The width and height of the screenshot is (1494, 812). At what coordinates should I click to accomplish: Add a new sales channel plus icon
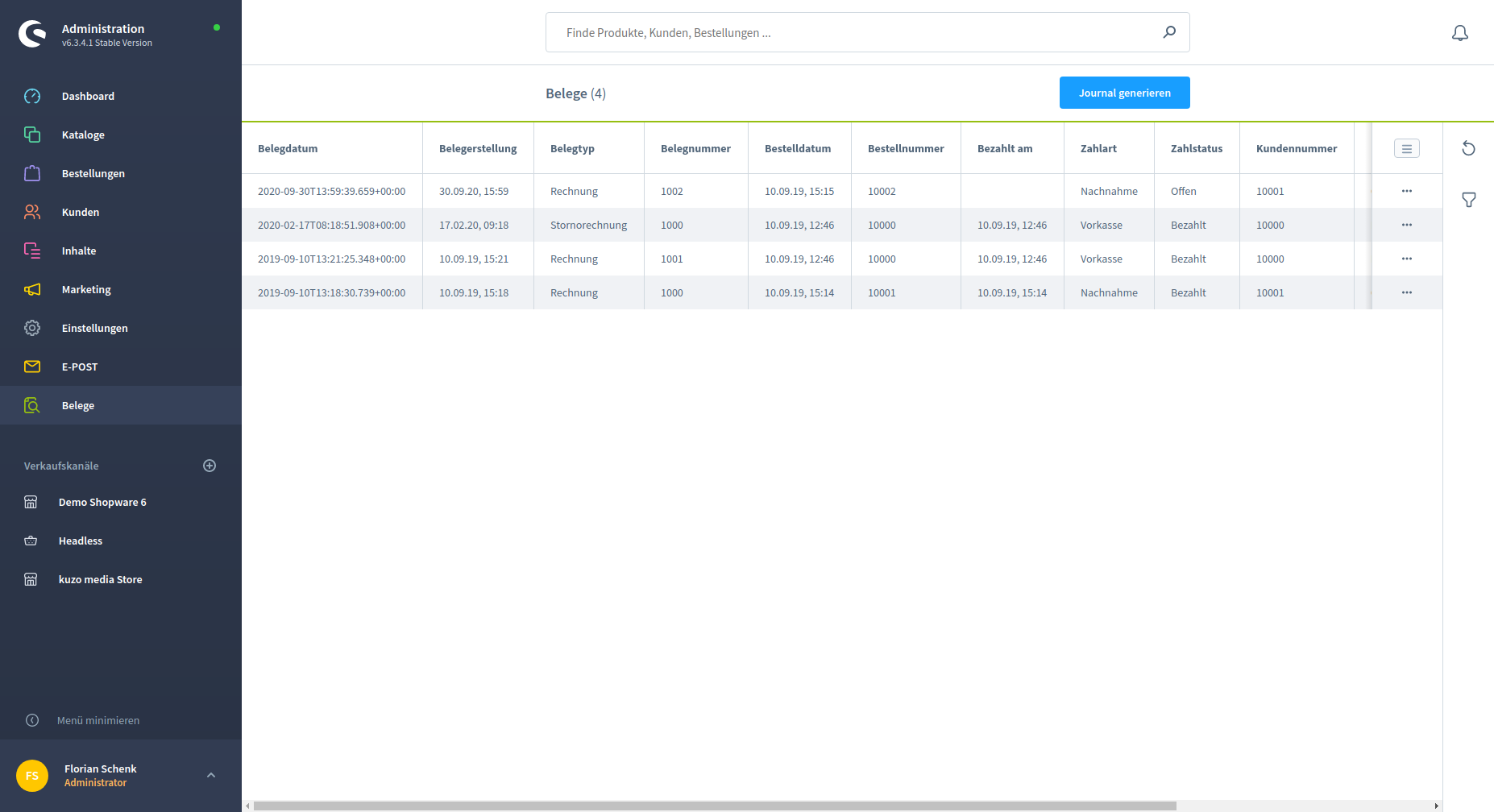coord(210,466)
